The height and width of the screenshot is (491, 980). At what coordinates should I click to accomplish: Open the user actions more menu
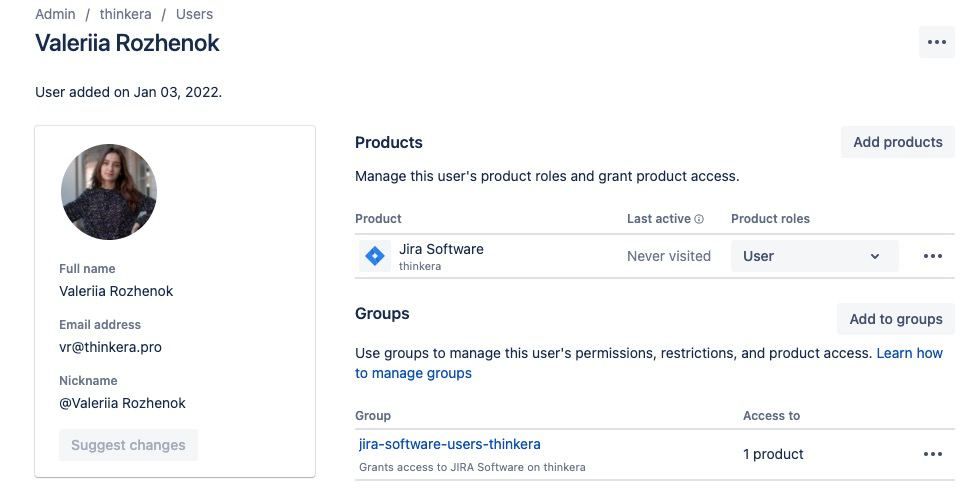click(936, 42)
